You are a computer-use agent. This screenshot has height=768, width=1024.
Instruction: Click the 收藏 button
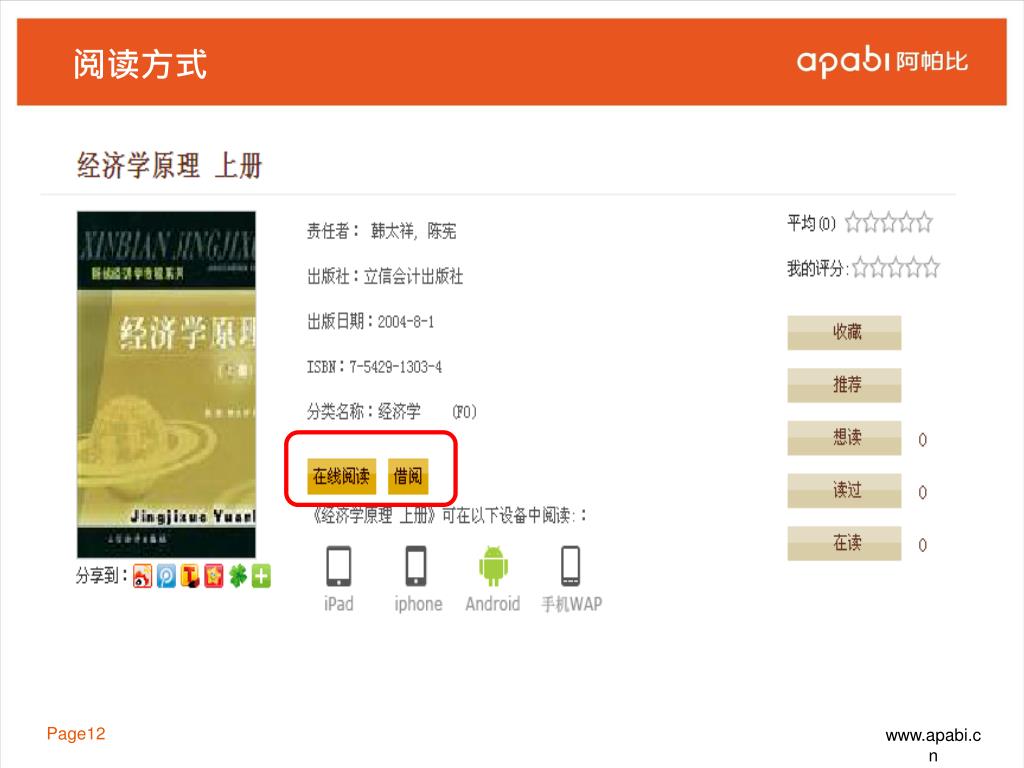point(844,332)
